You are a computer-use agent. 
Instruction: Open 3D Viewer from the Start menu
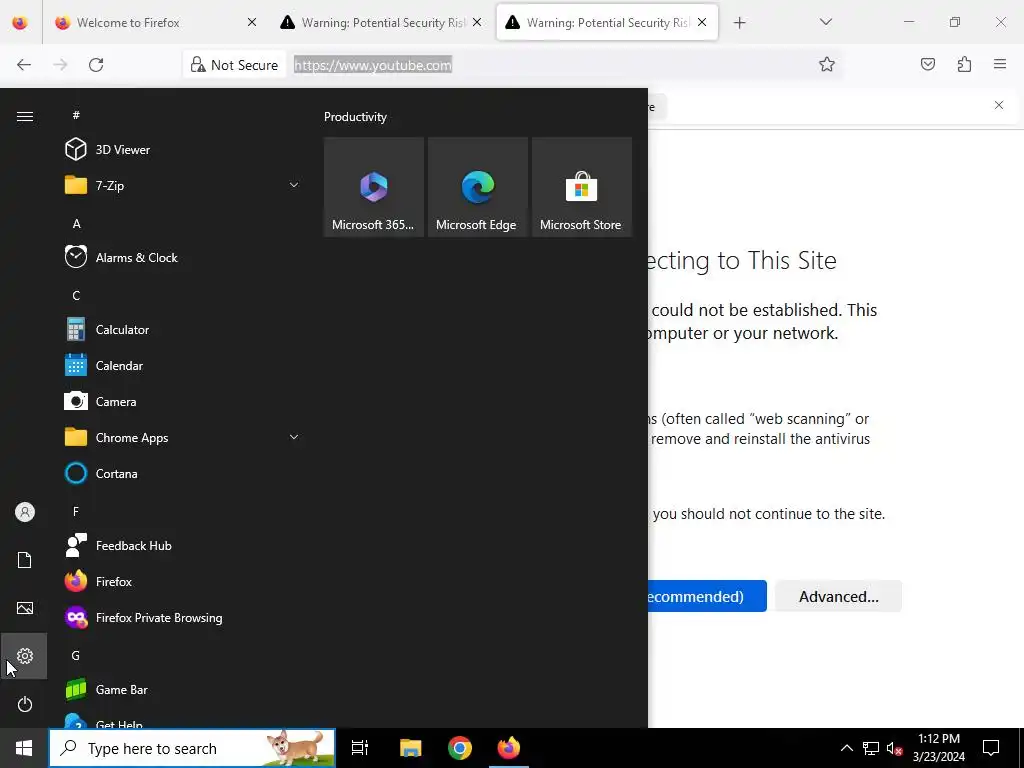click(183, 150)
